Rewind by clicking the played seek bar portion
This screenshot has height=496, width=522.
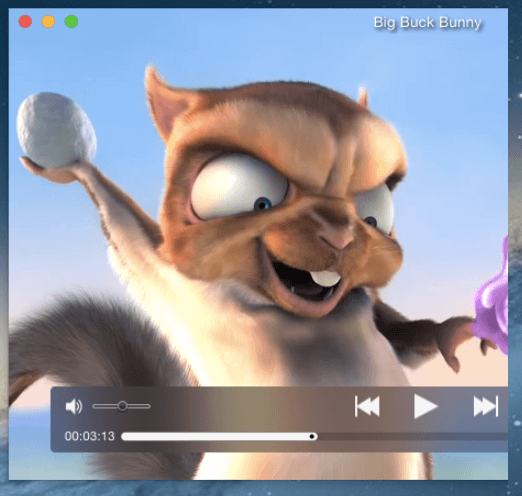[215, 436]
